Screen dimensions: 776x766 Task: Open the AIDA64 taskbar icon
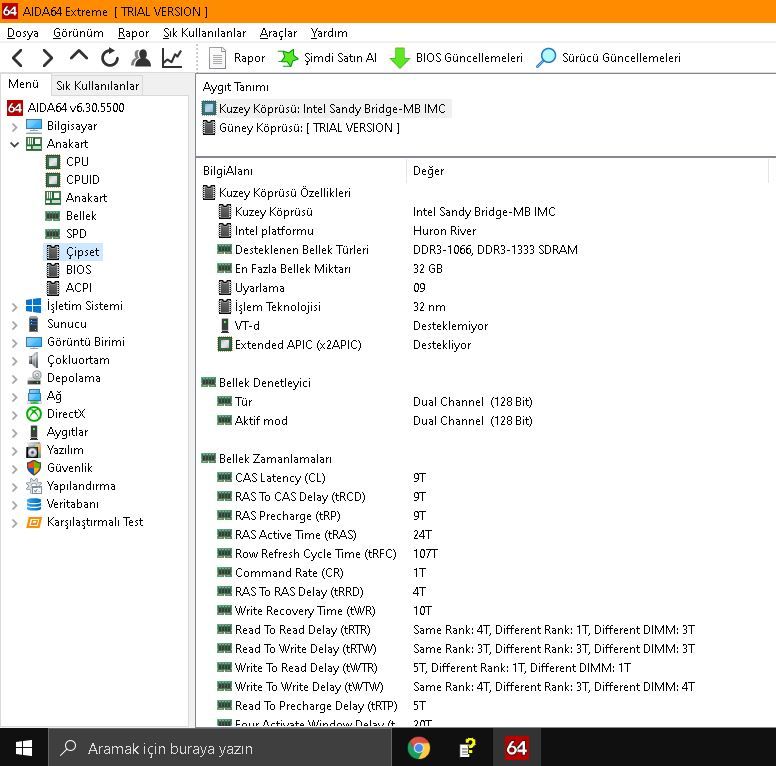tap(516, 748)
